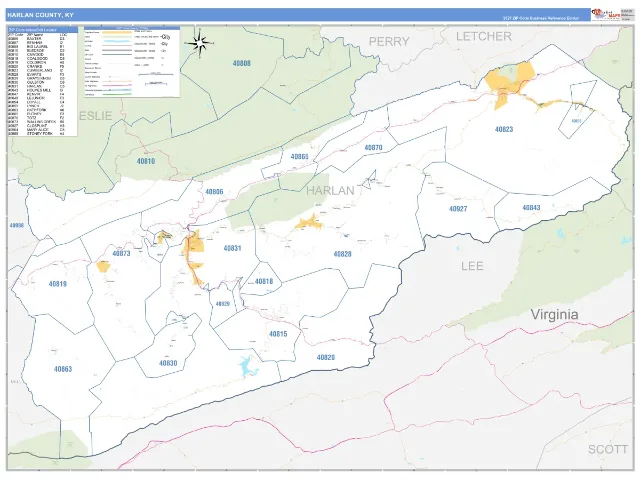Image resolution: width=640 pixels, height=480 pixels.
Task: Click the partially shown ESLIE county label
Action: point(95,116)
